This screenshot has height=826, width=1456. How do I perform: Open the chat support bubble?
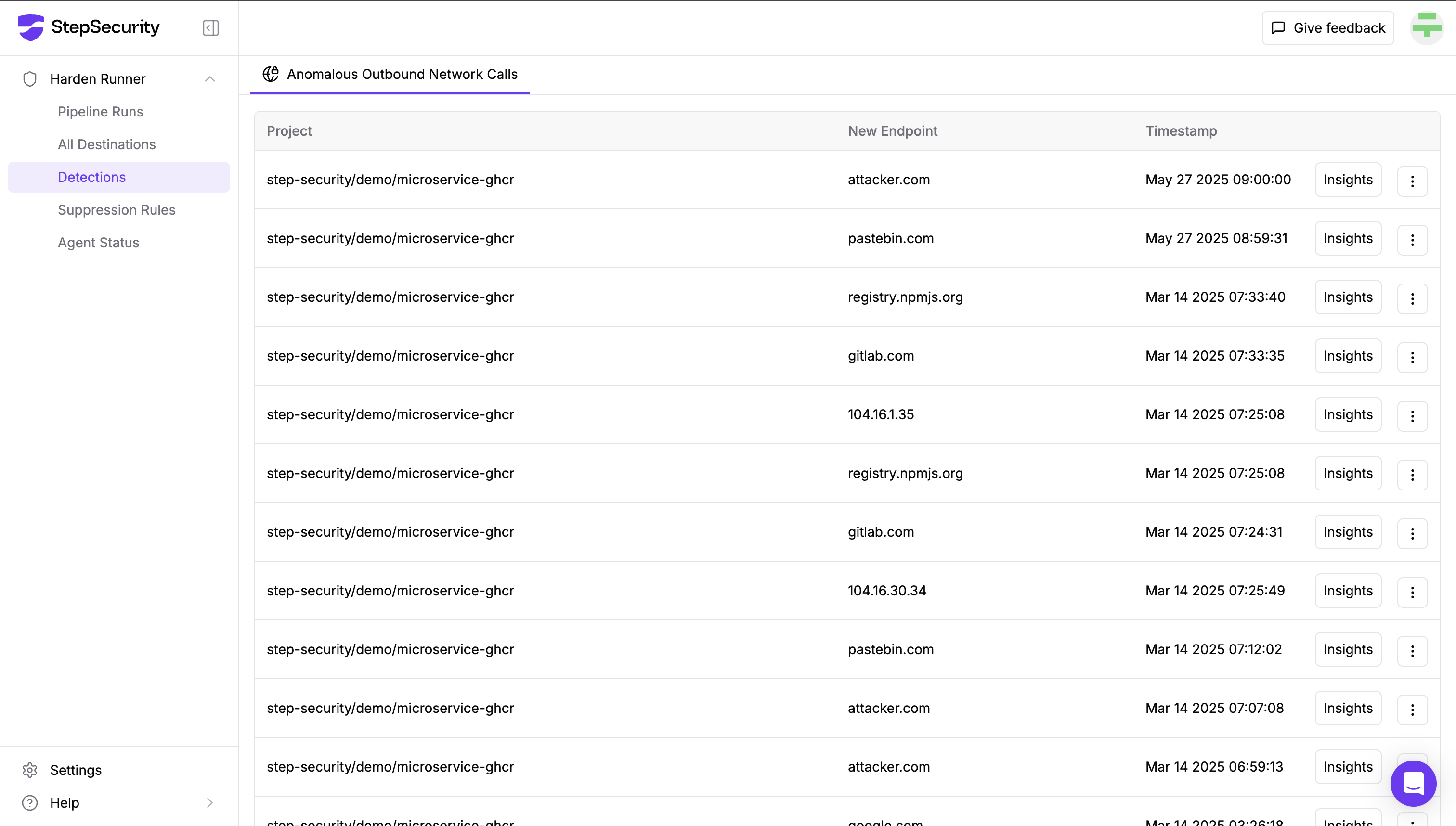[1413, 784]
